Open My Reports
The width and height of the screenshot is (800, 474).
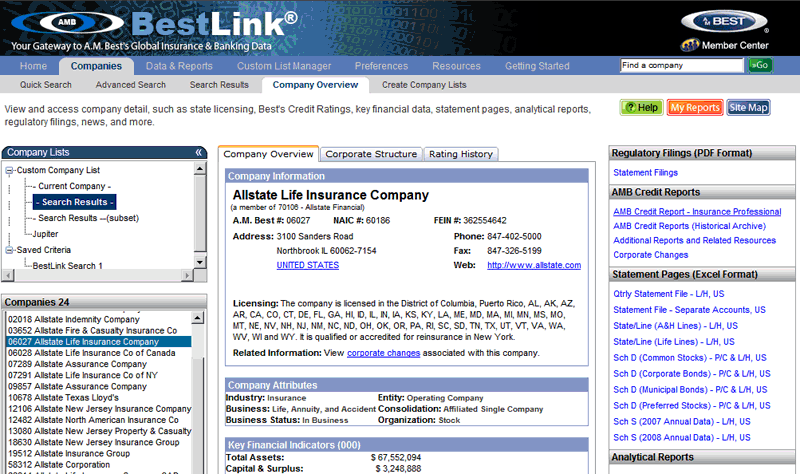click(694, 108)
